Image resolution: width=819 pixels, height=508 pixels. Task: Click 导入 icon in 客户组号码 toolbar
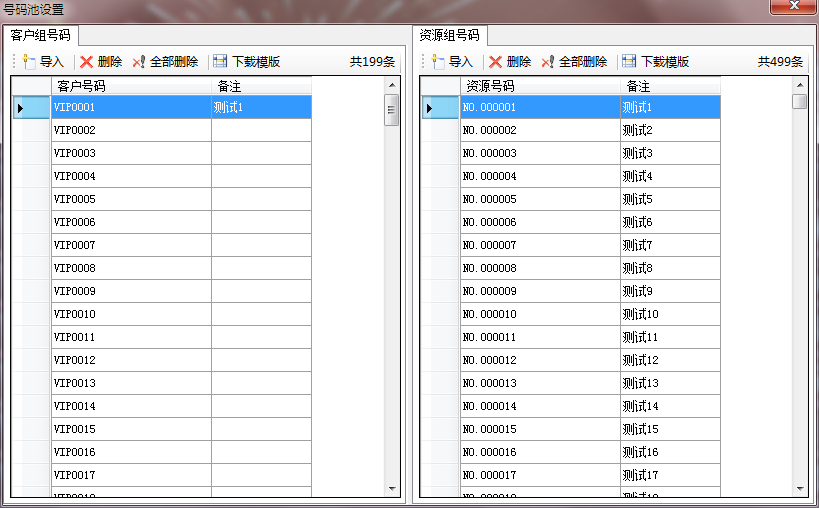(29, 62)
